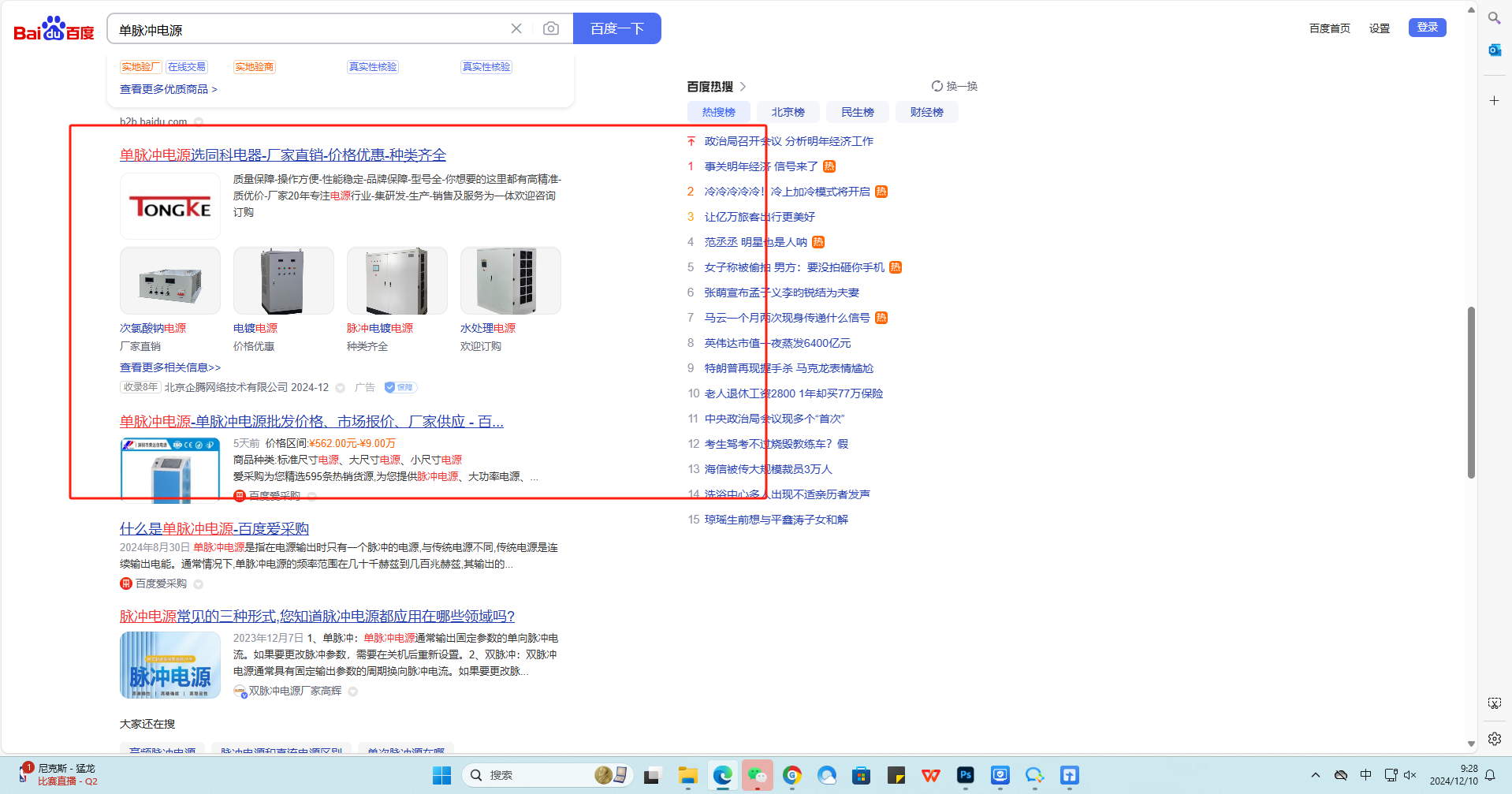This screenshot has height=794, width=1512.
Task: Click the 保障 shield badge
Action: click(400, 387)
